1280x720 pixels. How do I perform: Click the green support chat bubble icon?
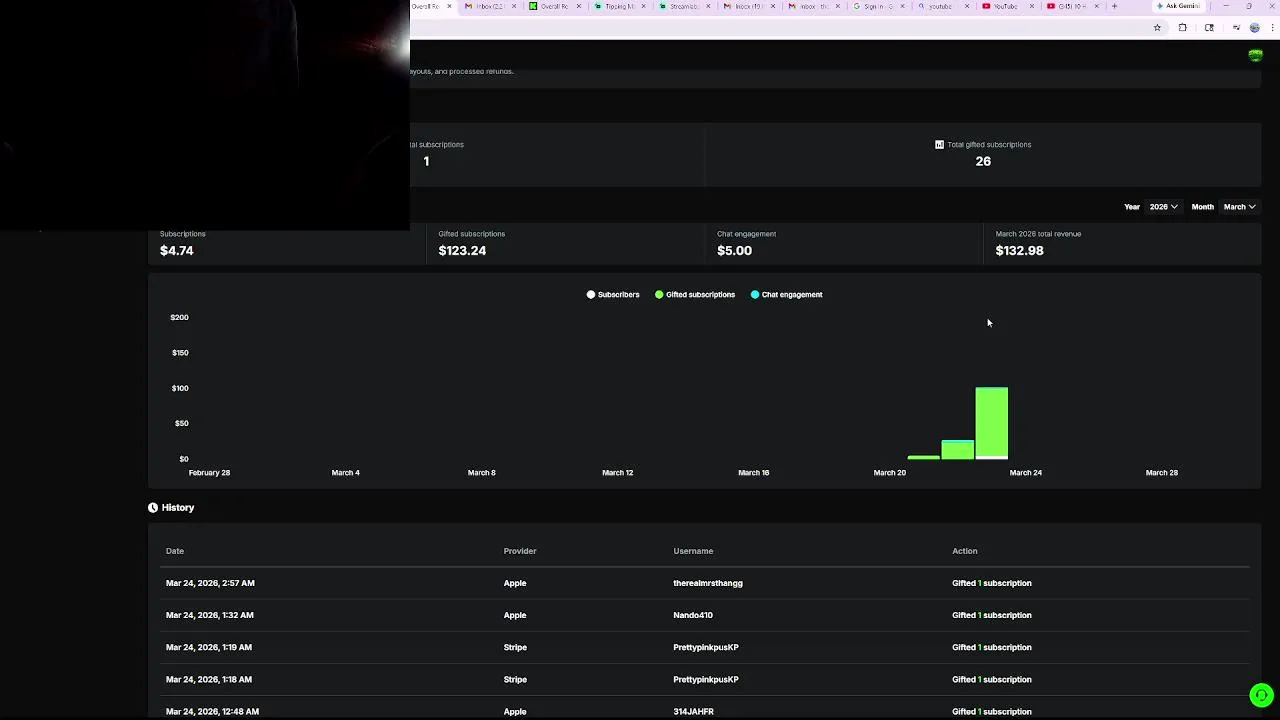click(1261, 695)
